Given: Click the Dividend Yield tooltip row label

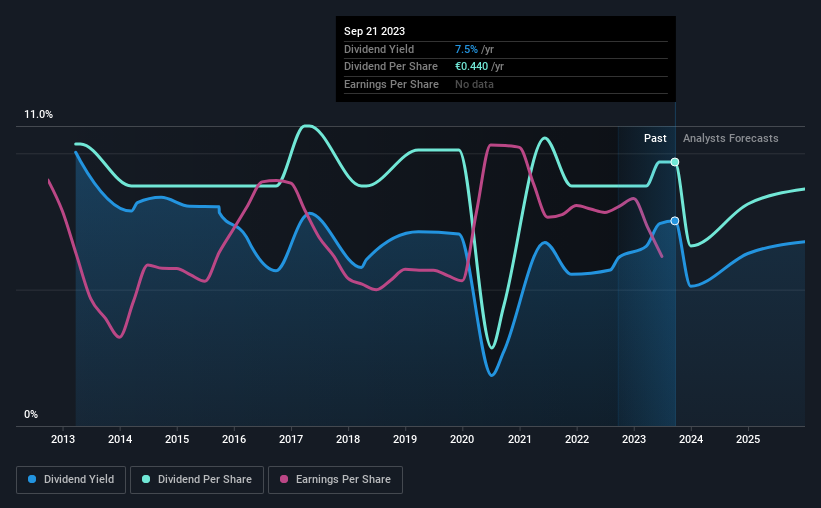Looking at the screenshot, I should pyautogui.click(x=379, y=49).
